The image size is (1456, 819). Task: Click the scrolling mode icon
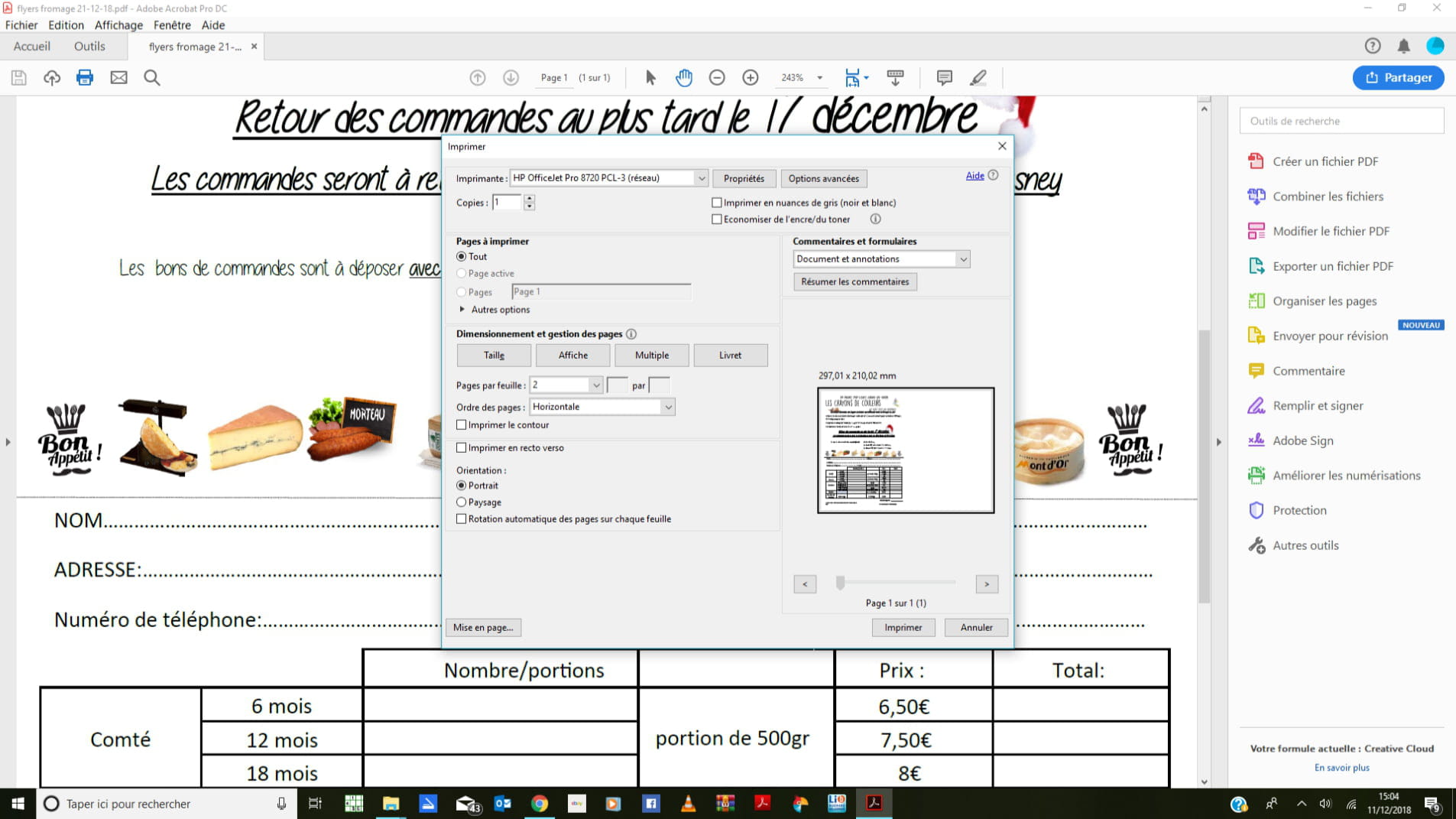click(895, 77)
